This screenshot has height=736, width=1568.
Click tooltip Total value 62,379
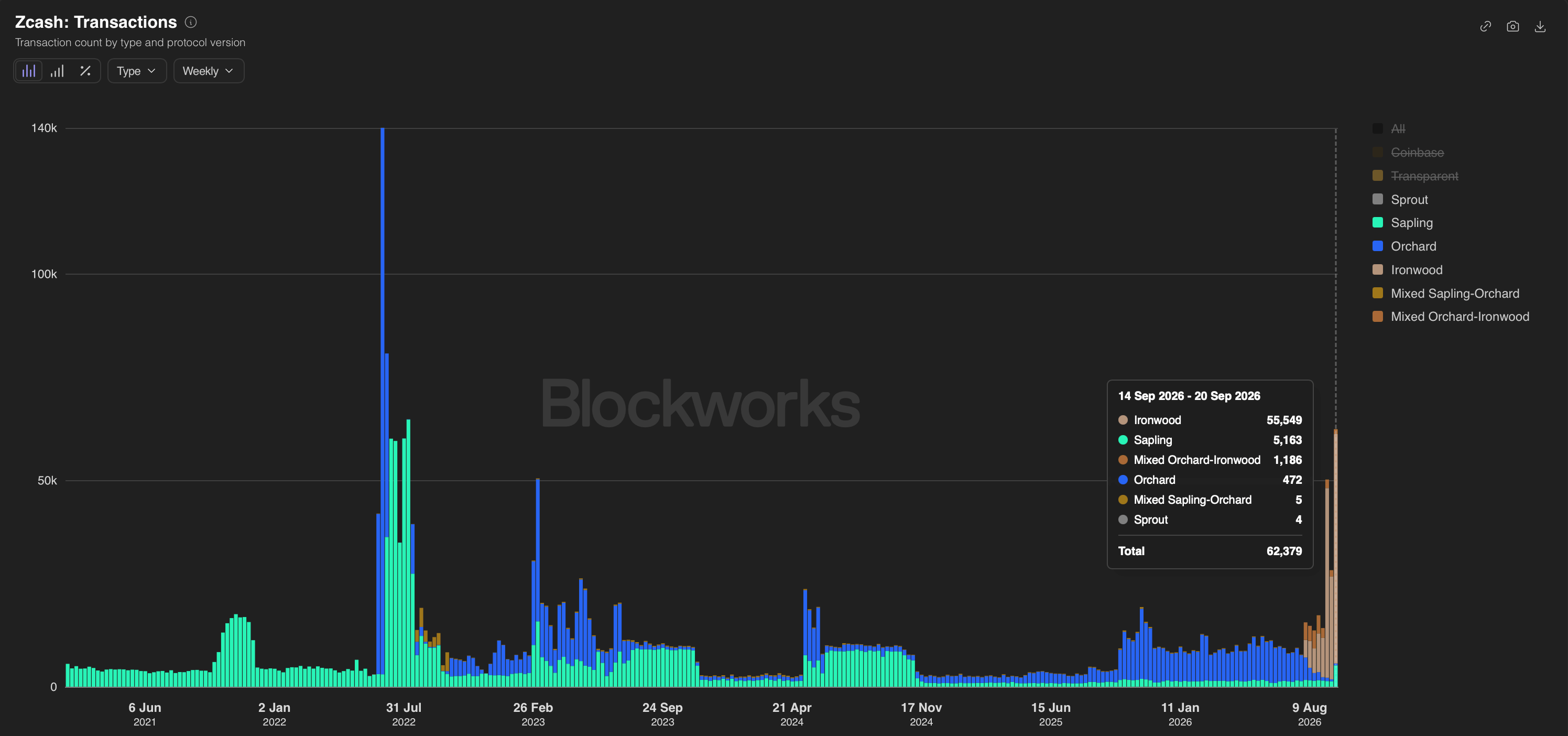click(1284, 551)
